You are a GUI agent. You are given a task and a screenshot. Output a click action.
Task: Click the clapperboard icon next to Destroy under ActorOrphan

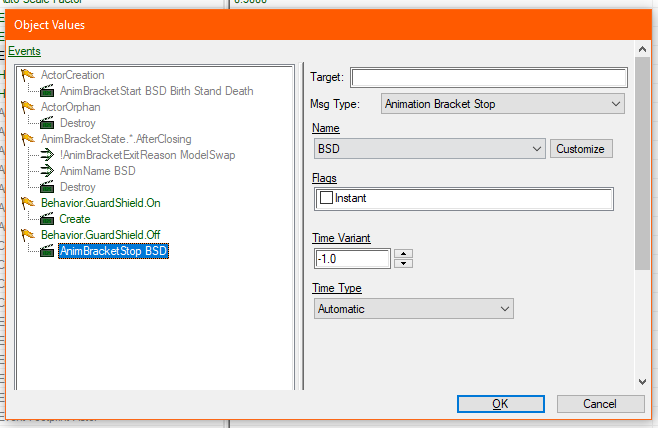tap(47, 123)
